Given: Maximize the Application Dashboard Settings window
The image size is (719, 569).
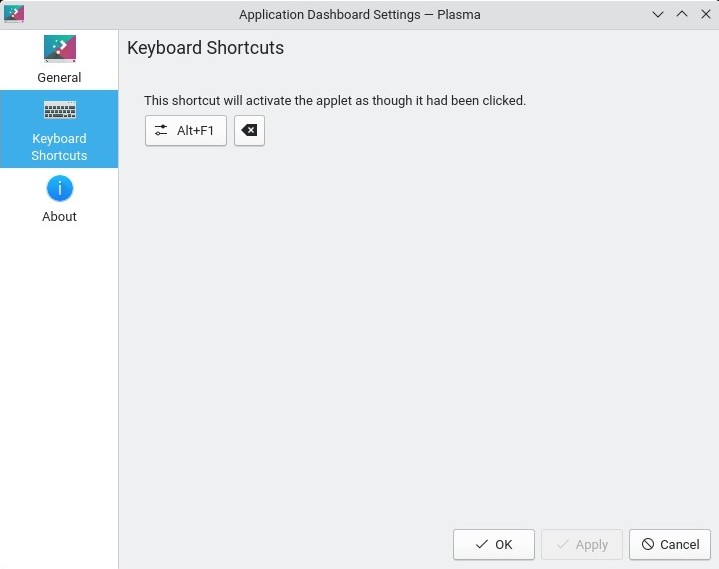Looking at the screenshot, I should (x=682, y=14).
